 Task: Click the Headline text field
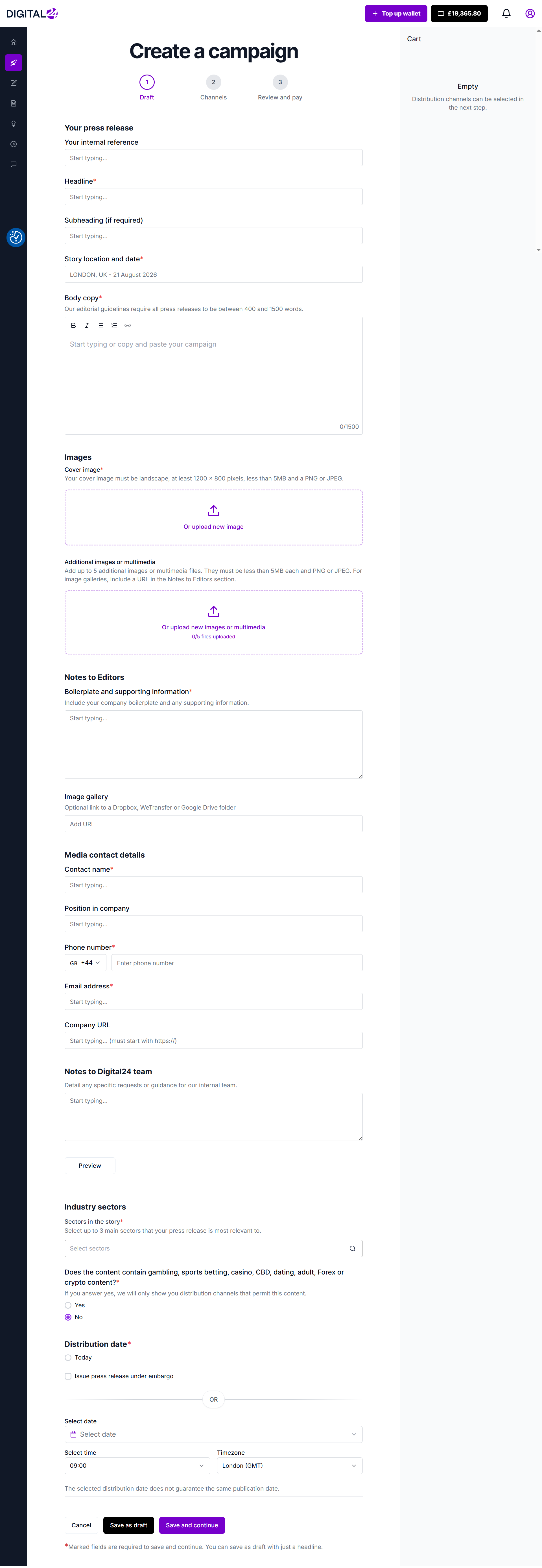click(213, 196)
